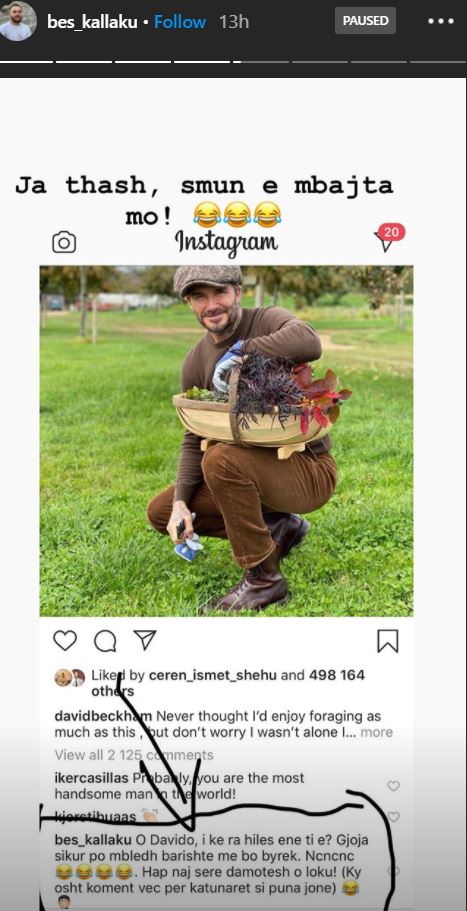Viewport: 467px width, 911px height.
Task: Open the davidbeckham profile from caption
Action: [x=103, y=716]
